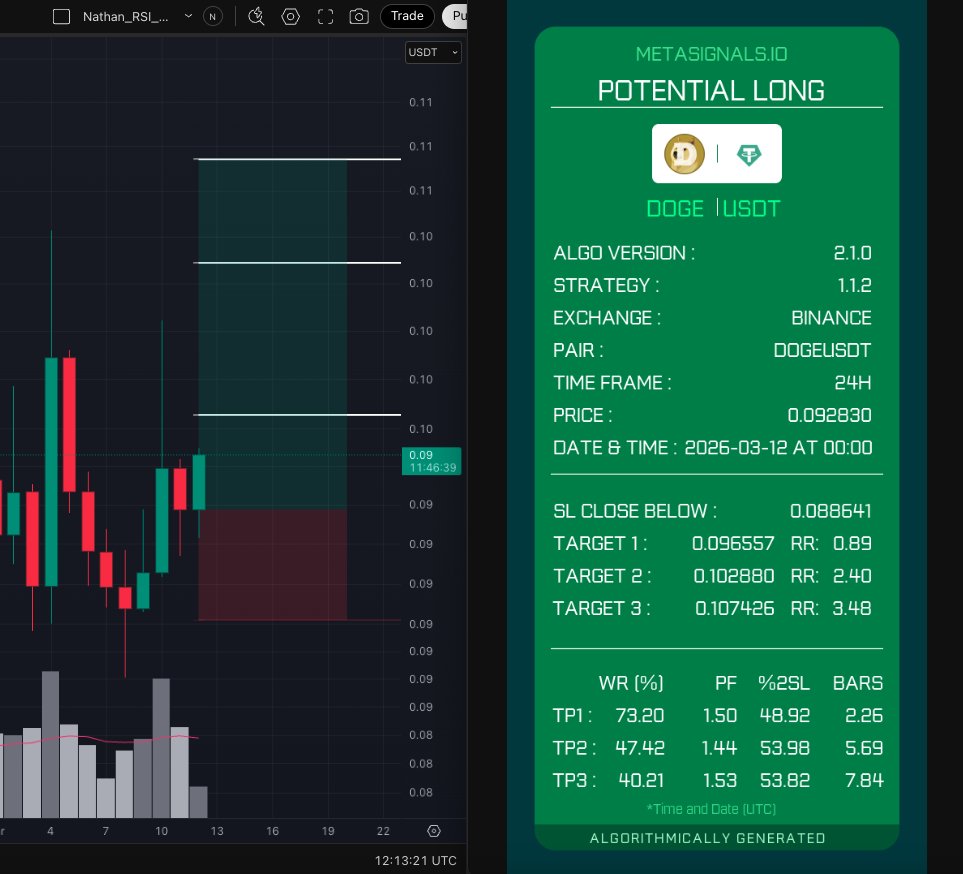Click the green USDT ticker text in card
Image resolution: width=963 pixels, height=874 pixels.
click(x=751, y=209)
